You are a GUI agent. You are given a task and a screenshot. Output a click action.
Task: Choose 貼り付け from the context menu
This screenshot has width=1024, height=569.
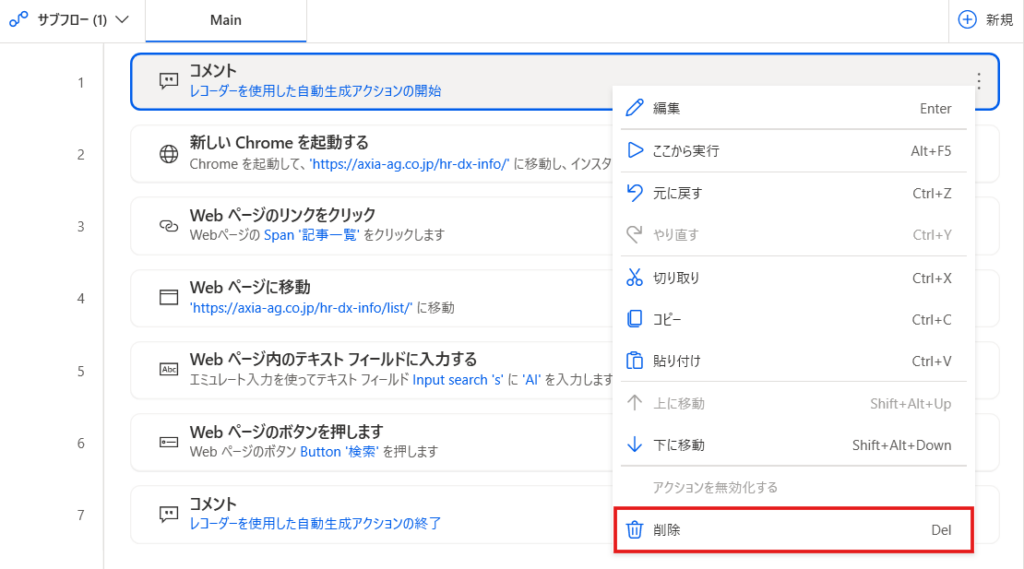pos(676,361)
